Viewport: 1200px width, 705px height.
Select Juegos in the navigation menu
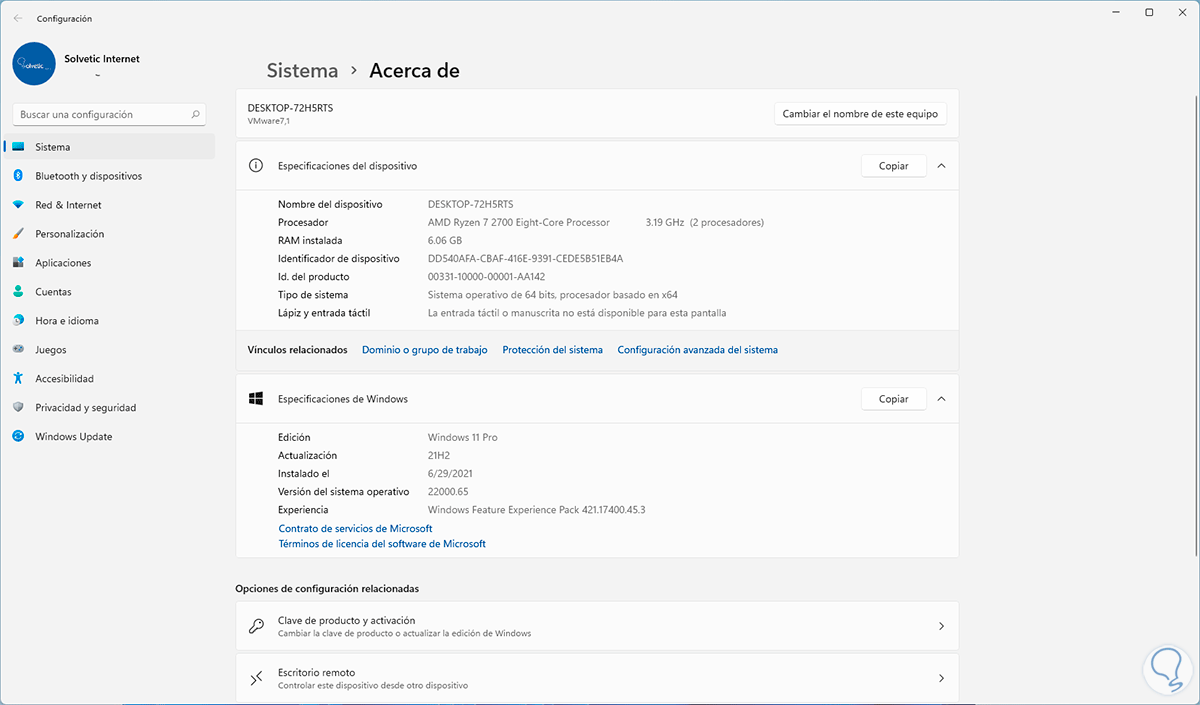[x=50, y=350]
